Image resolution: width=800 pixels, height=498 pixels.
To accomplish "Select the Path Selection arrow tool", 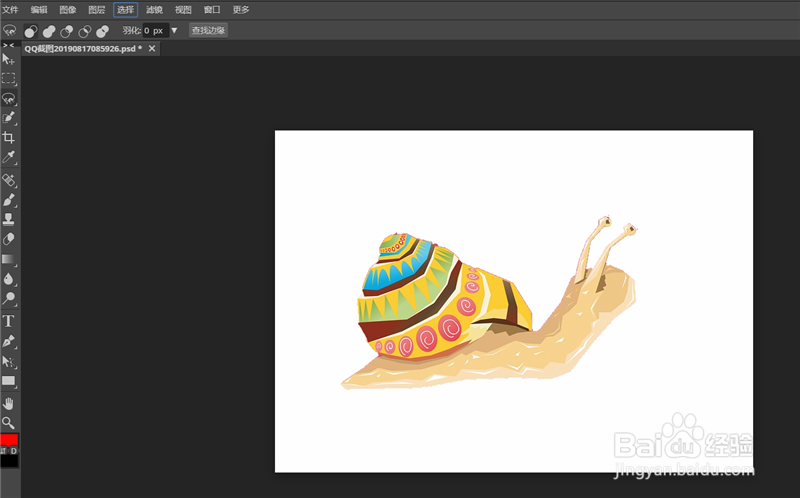I will (x=9, y=361).
